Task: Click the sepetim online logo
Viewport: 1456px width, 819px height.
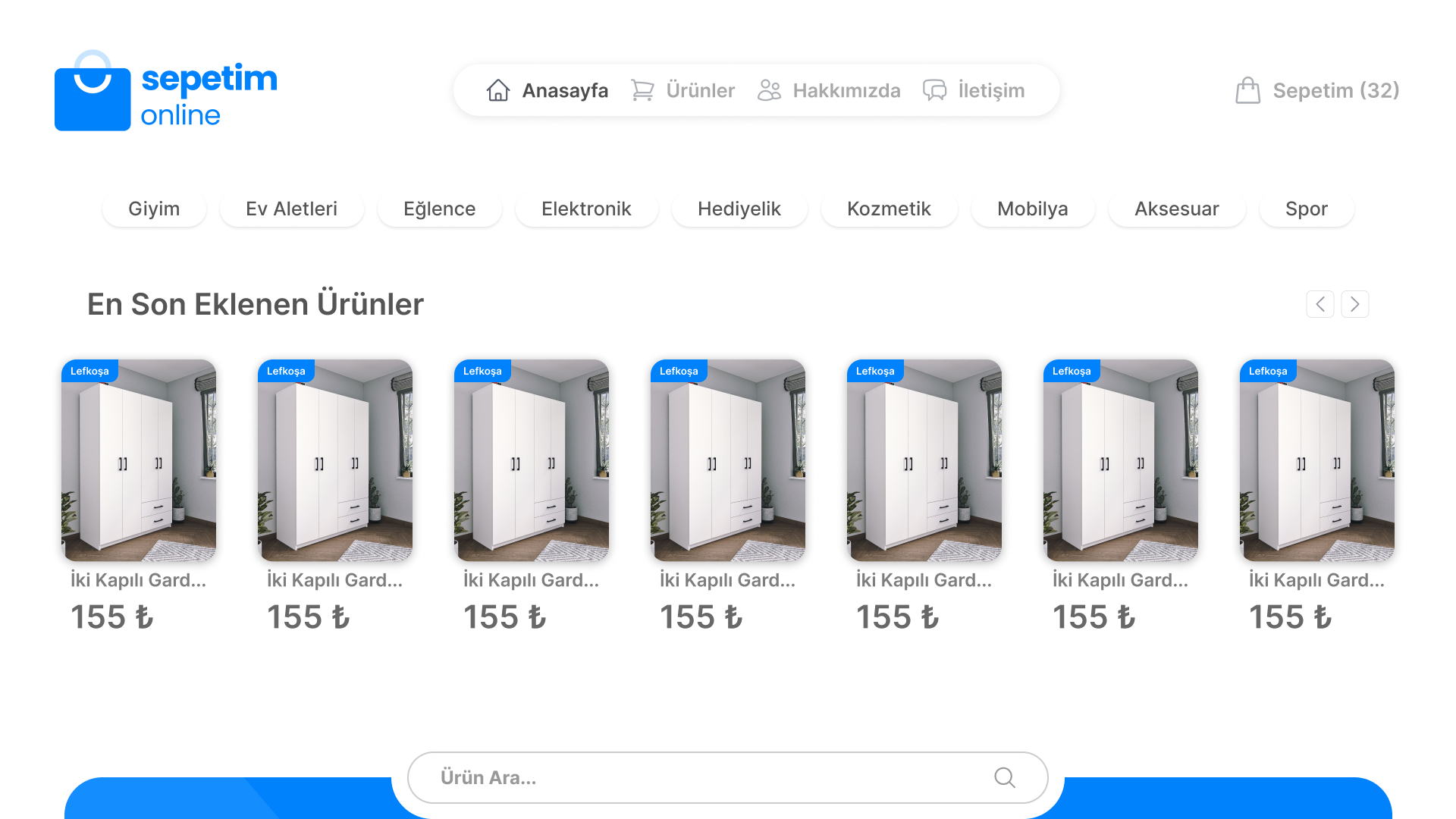Action: (166, 91)
